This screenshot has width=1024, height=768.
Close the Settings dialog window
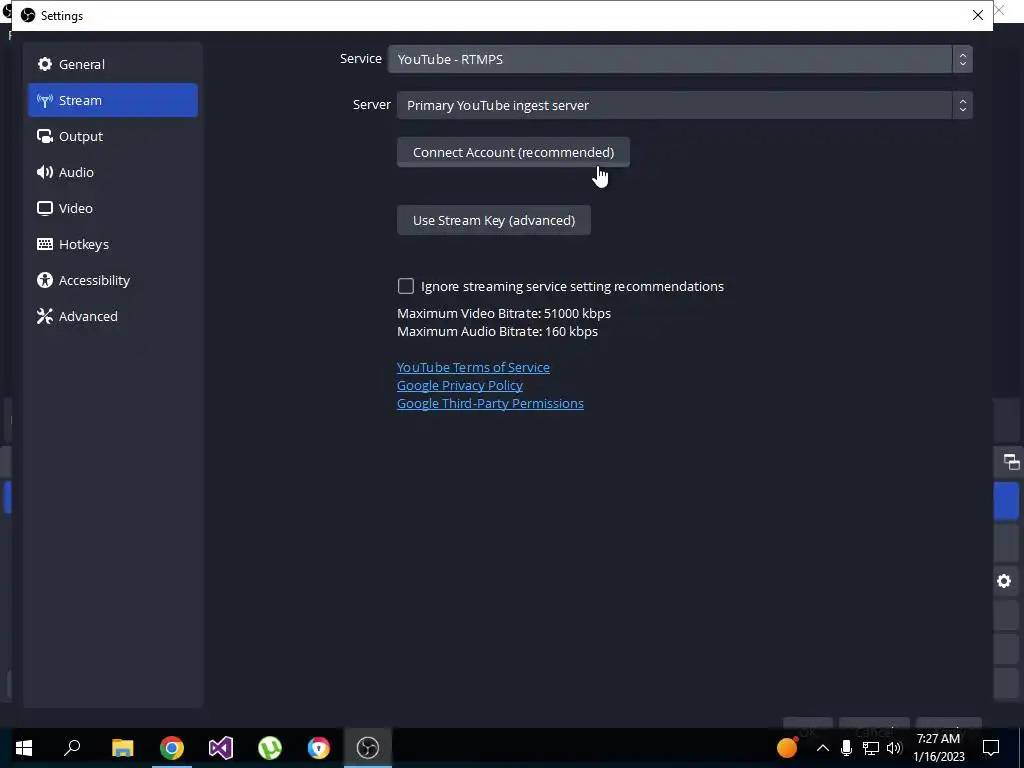tap(977, 15)
